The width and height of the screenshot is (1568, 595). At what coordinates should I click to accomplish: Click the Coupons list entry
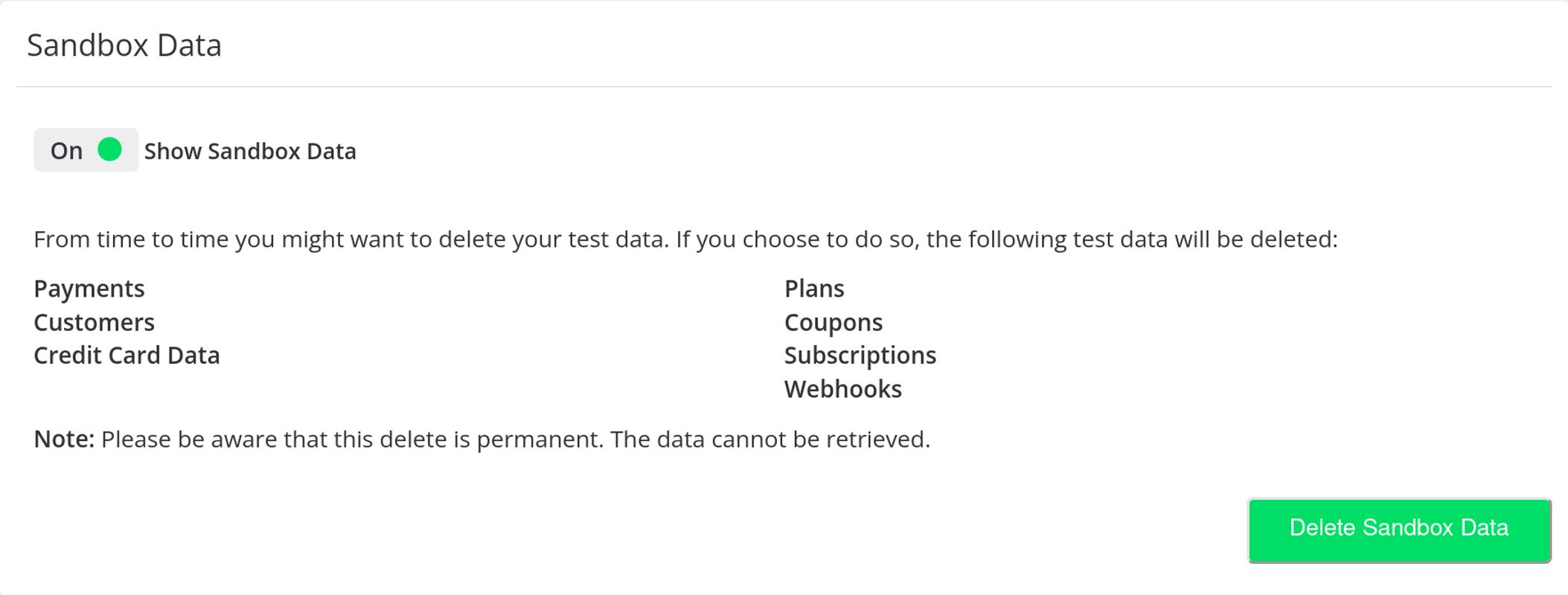pos(833,322)
